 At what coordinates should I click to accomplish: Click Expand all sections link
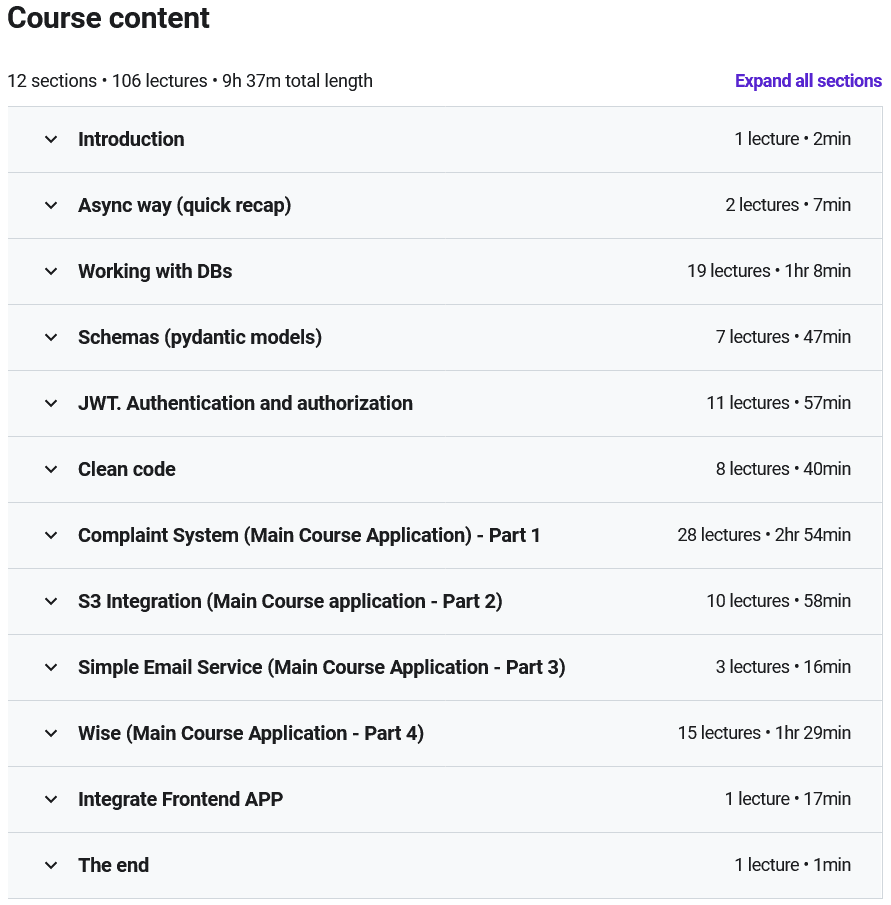pos(808,81)
